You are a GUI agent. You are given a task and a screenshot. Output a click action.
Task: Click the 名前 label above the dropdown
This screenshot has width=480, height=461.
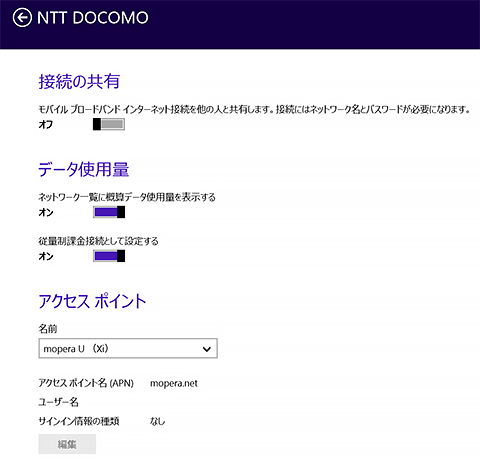click(x=48, y=329)
